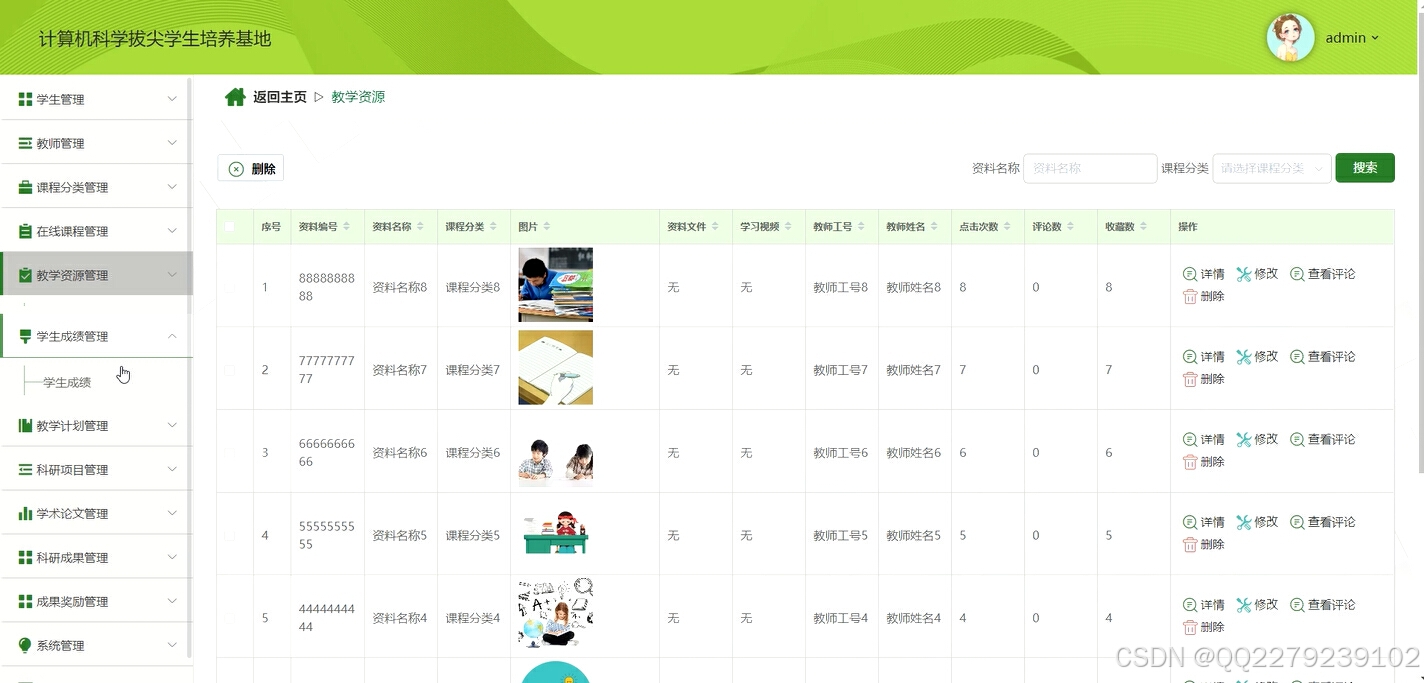
Task: Check the checkbox for row 1
Action: (232, 287)
